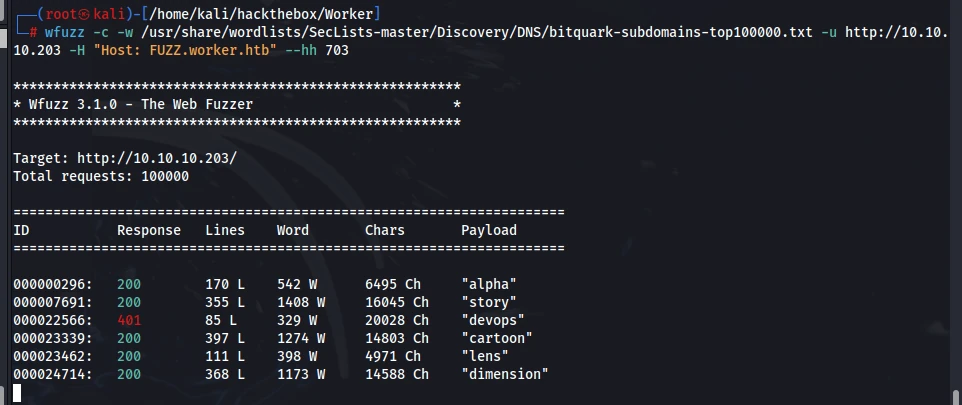The width and height of the screenshot is (962, 405).
Task: Click the "cartoon" payload result
Action: (x=497, y=338)
